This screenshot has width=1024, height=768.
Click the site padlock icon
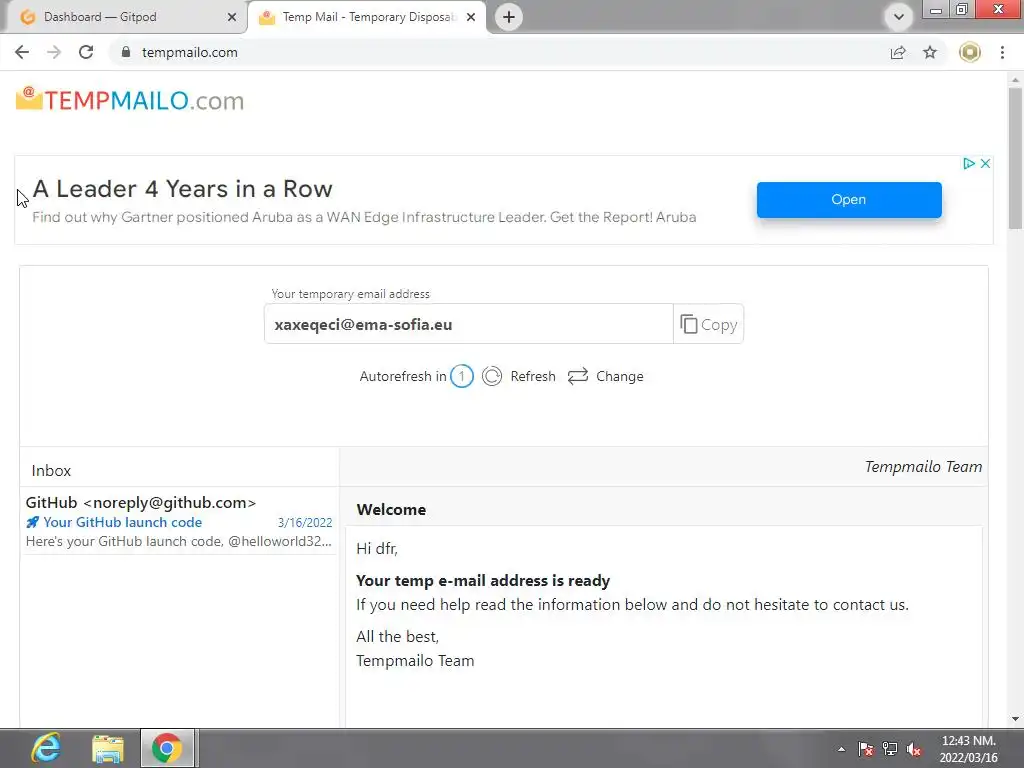coord(126,52)
